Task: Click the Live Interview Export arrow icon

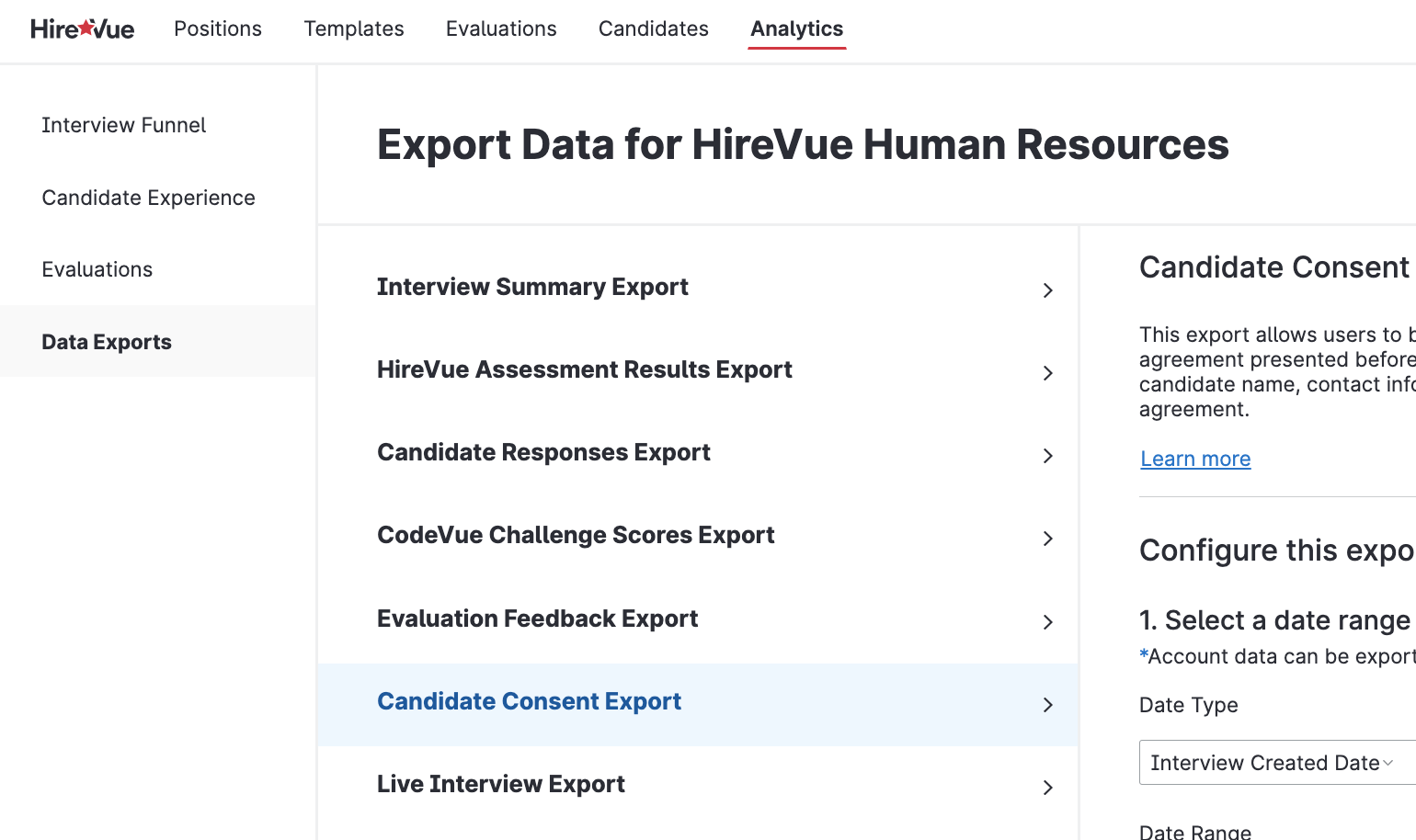Action: pyautogui.click(x=1047, y=788)
